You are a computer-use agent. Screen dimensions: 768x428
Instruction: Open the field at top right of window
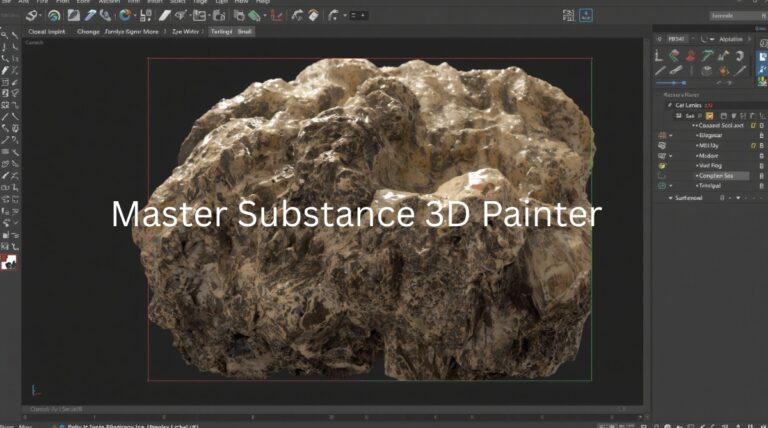point(738,16)
